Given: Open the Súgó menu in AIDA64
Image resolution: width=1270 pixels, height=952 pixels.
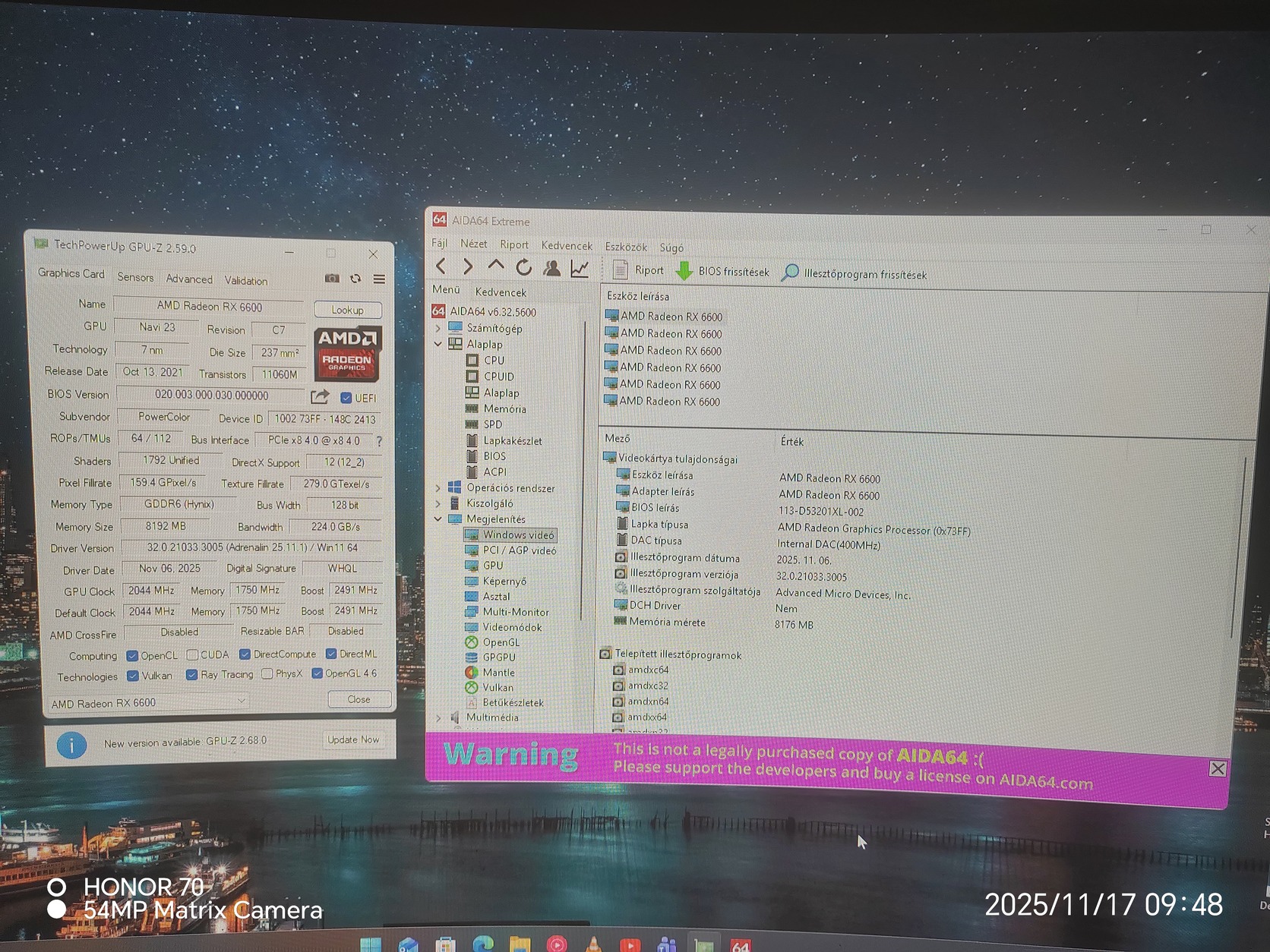Looking at the screenshot, I should tap(671, 247).
